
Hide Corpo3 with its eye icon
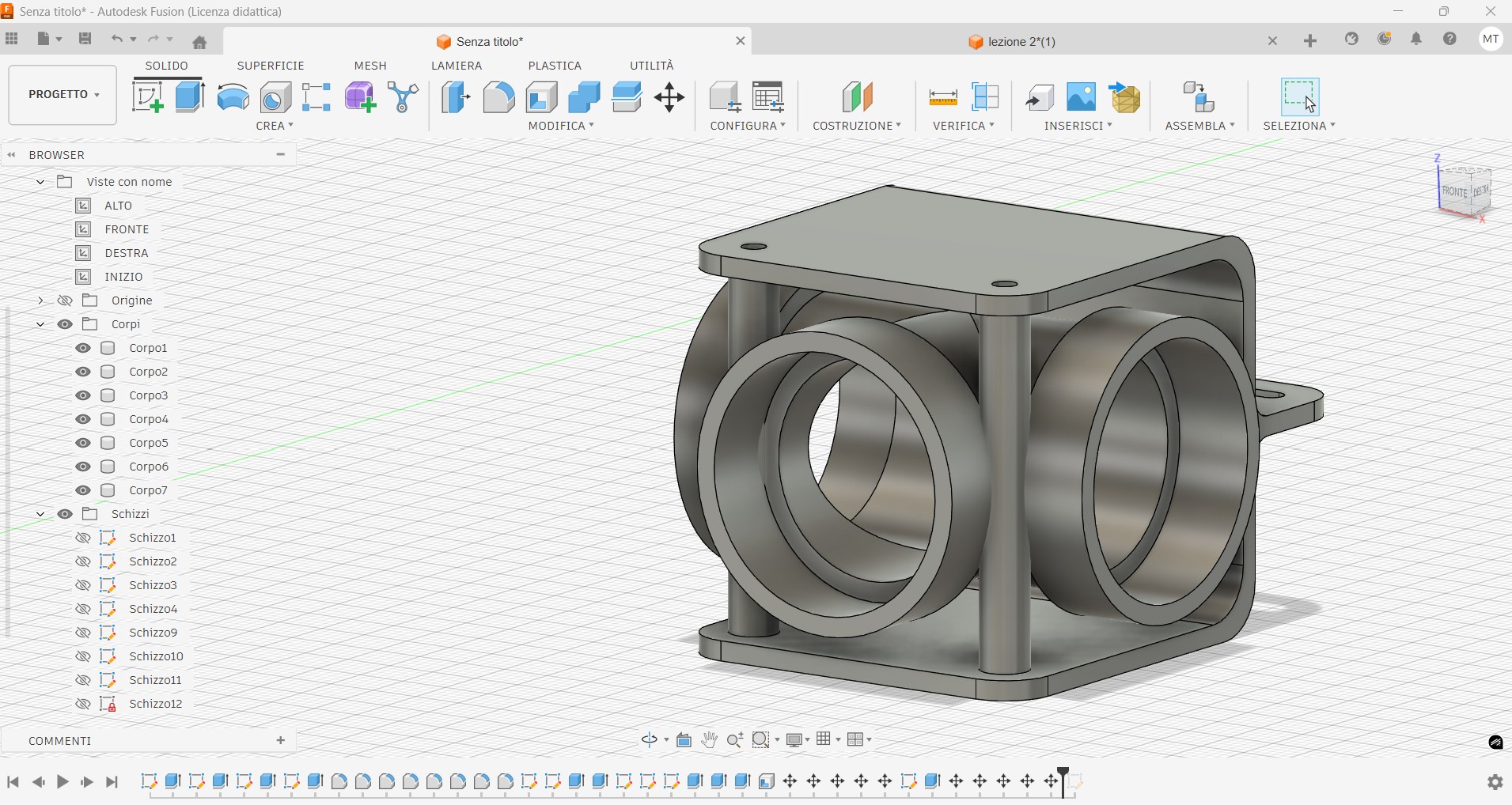tap(83, 395)
